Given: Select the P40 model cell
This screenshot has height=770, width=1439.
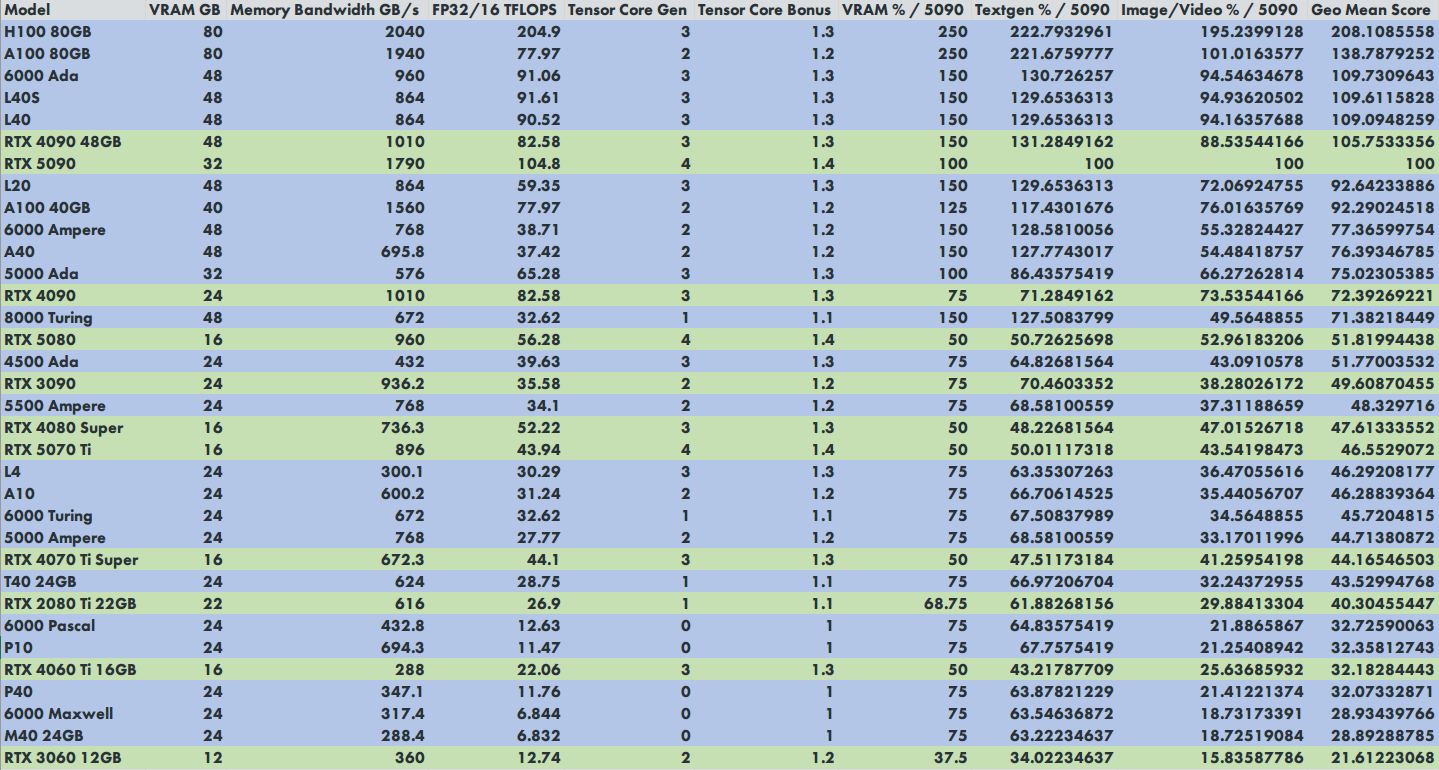Looking at the screenshot, I should pos(18,692).
